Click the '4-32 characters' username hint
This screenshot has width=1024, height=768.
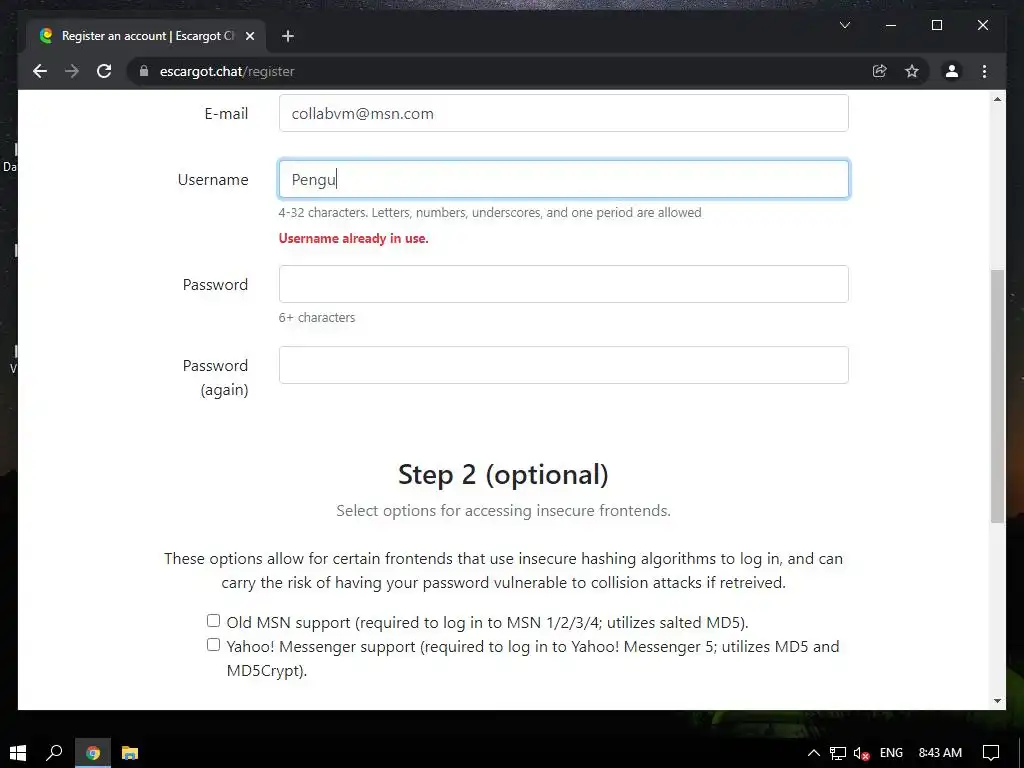tap(490, 212)
